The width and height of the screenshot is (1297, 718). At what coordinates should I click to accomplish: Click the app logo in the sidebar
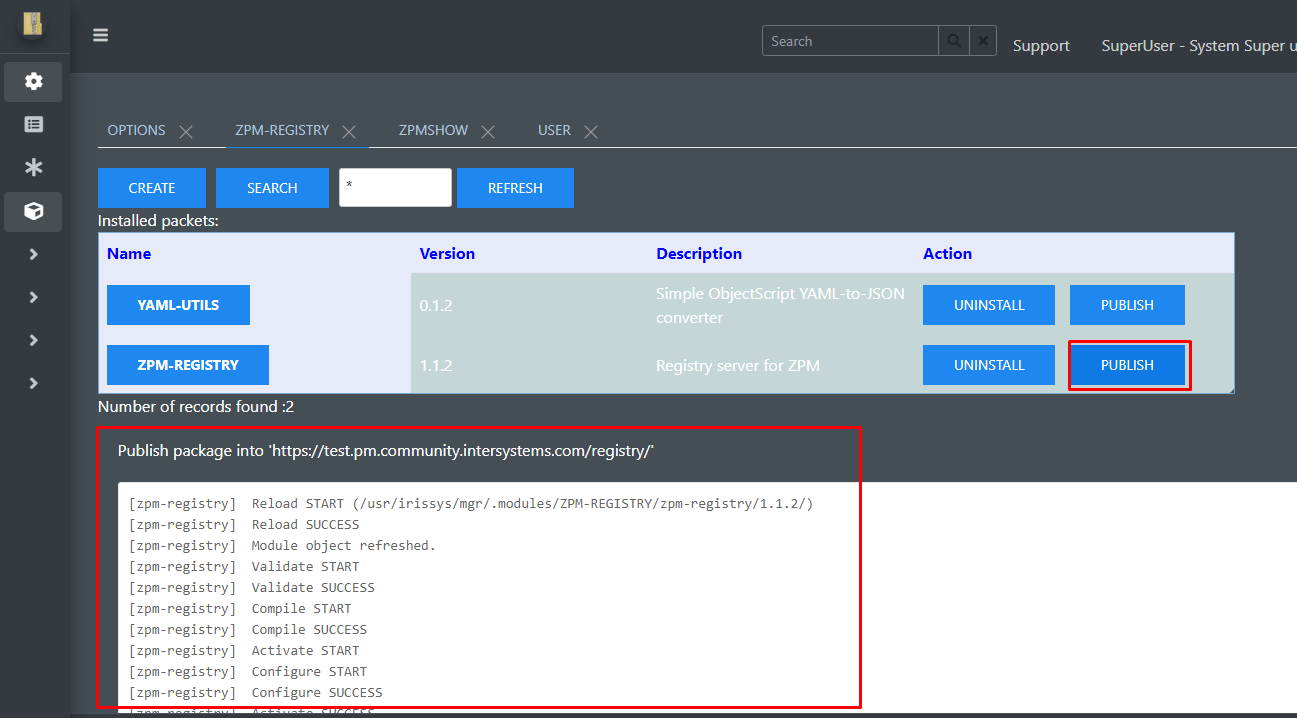click(x=33, y=25)
